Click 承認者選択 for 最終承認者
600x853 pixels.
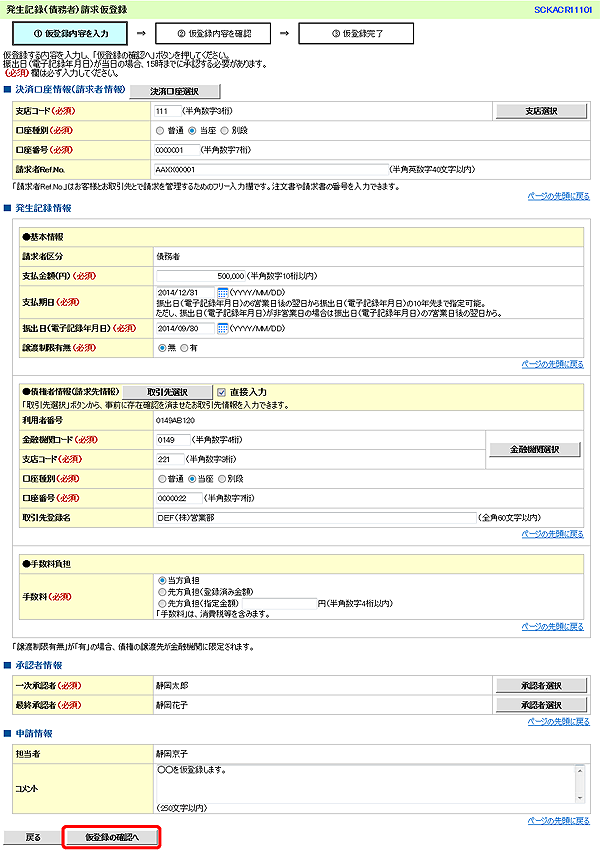point(541,704)
